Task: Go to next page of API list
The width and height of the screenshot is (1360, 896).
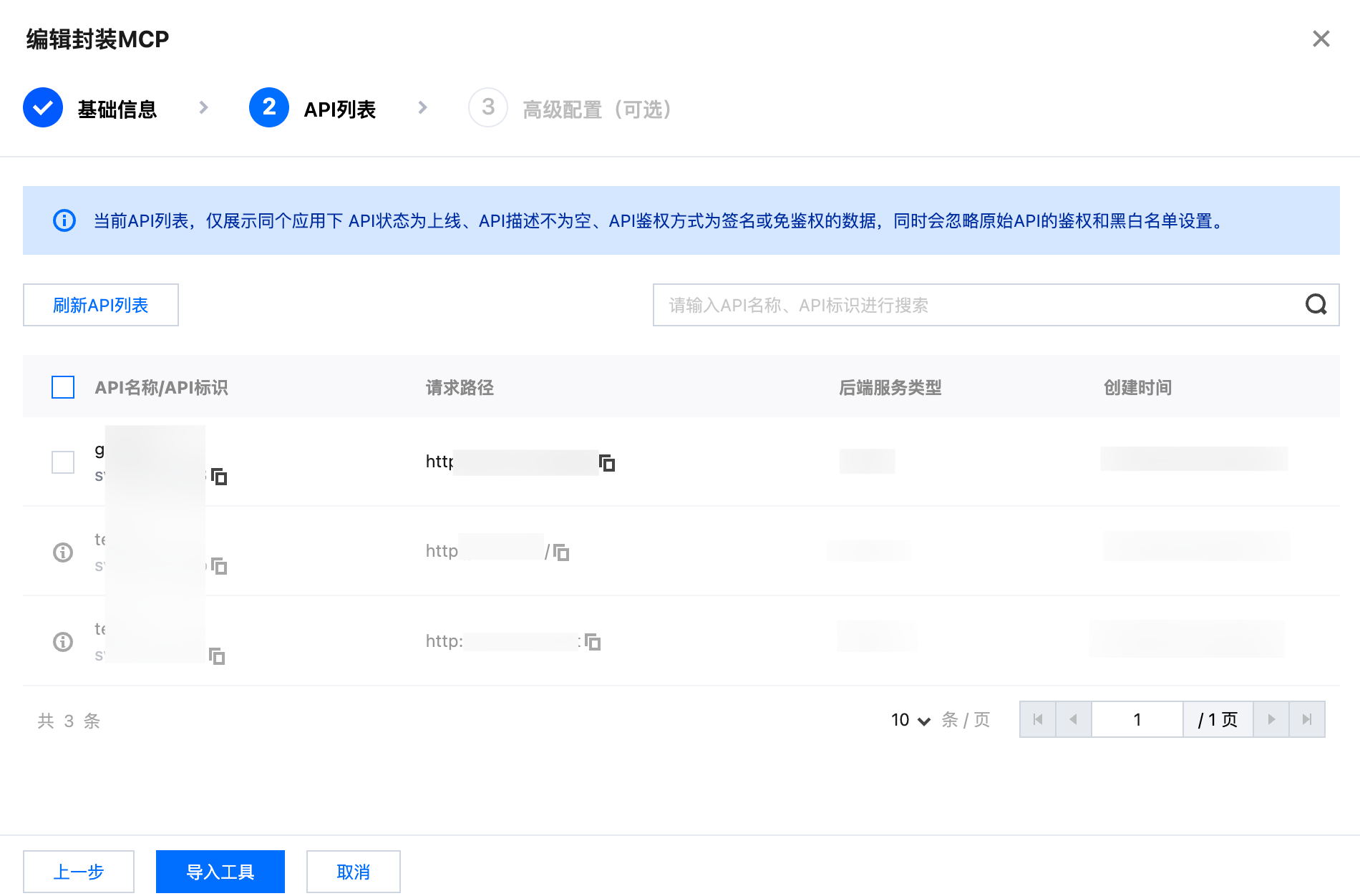Action: (x=1271, y=719)
